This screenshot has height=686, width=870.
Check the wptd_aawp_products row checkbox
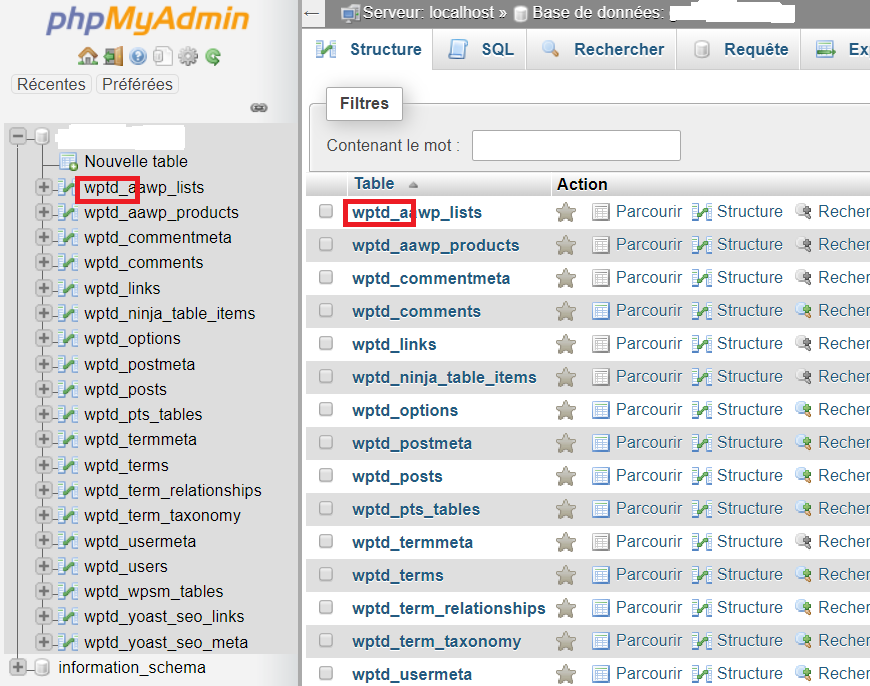[326, 244]
